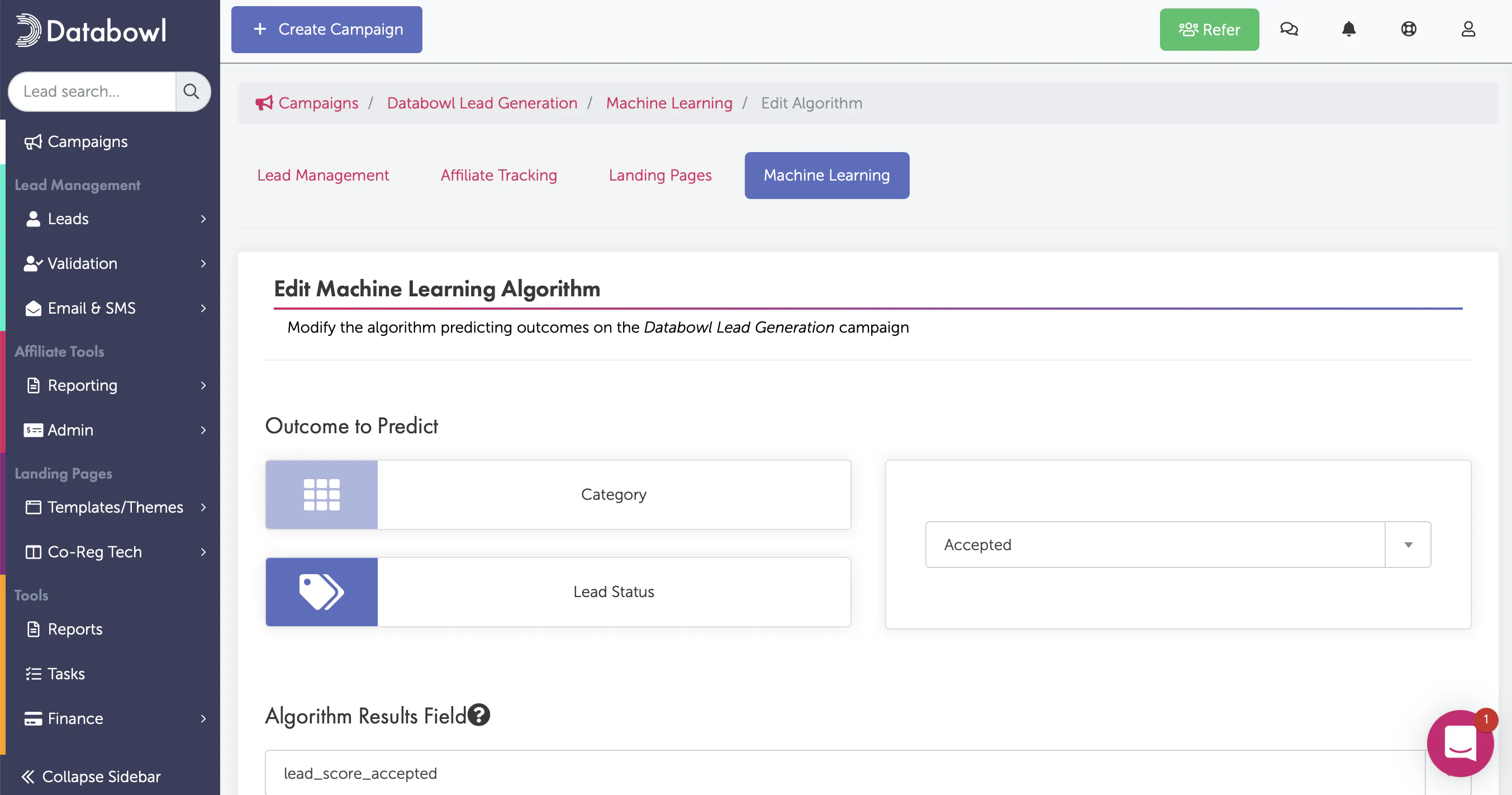Click the Lead search input field
Screen dimensions: 1512x795
click(93, 91)
